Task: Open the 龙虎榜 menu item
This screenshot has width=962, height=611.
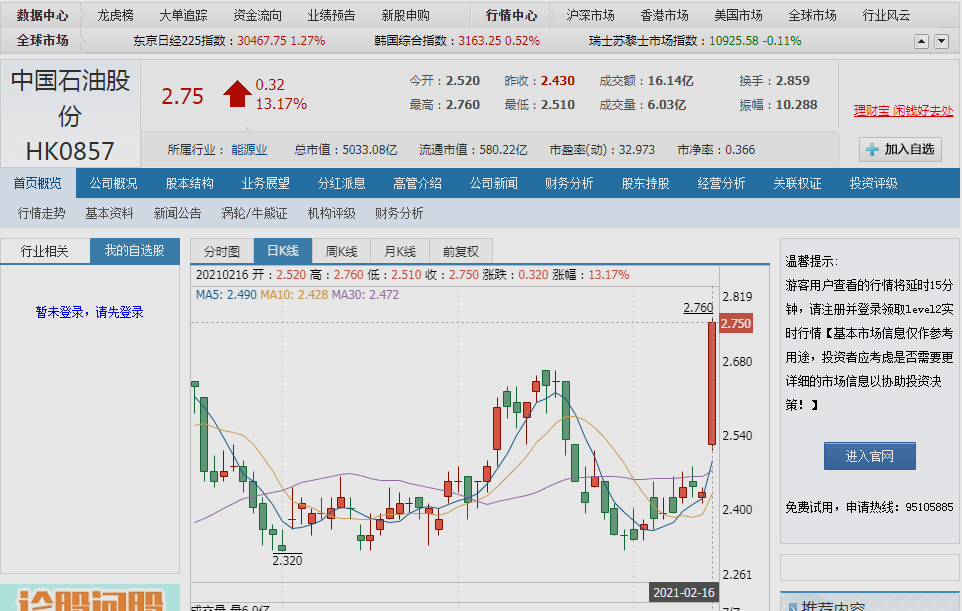Action: pos(115,15)
